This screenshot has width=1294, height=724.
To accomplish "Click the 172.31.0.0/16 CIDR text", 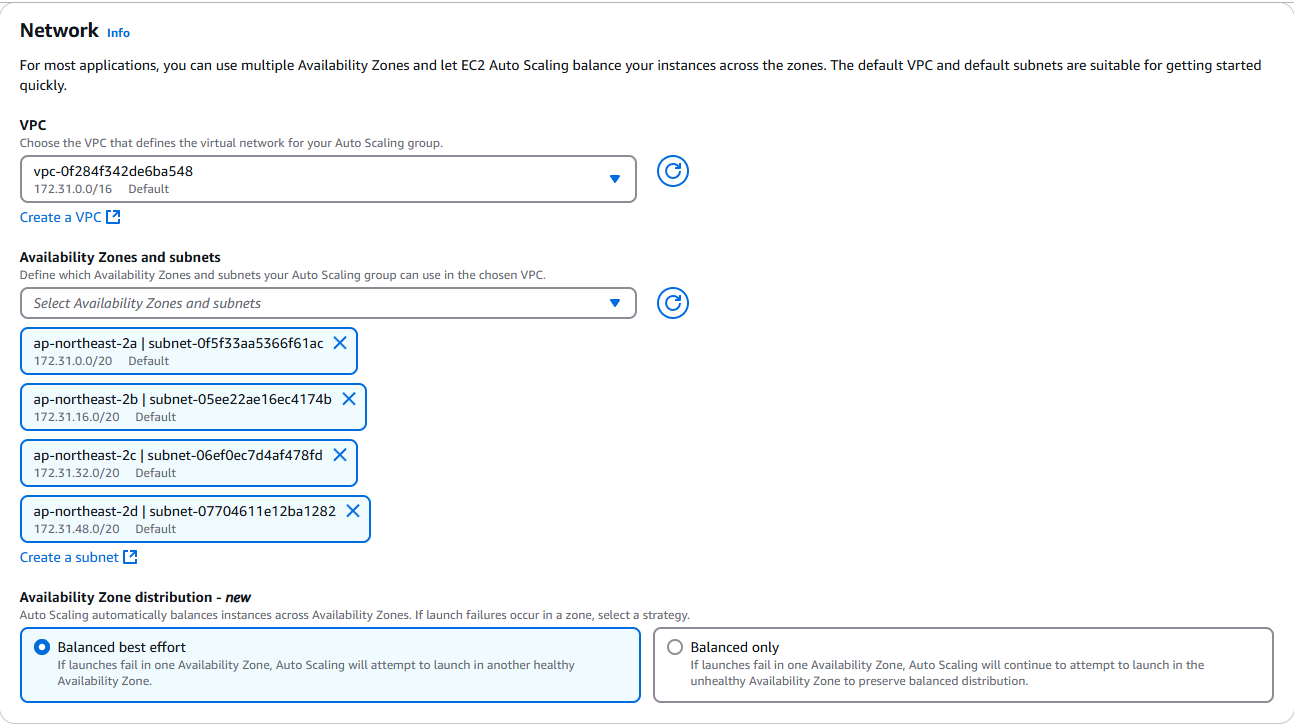I will pos(73,189).
